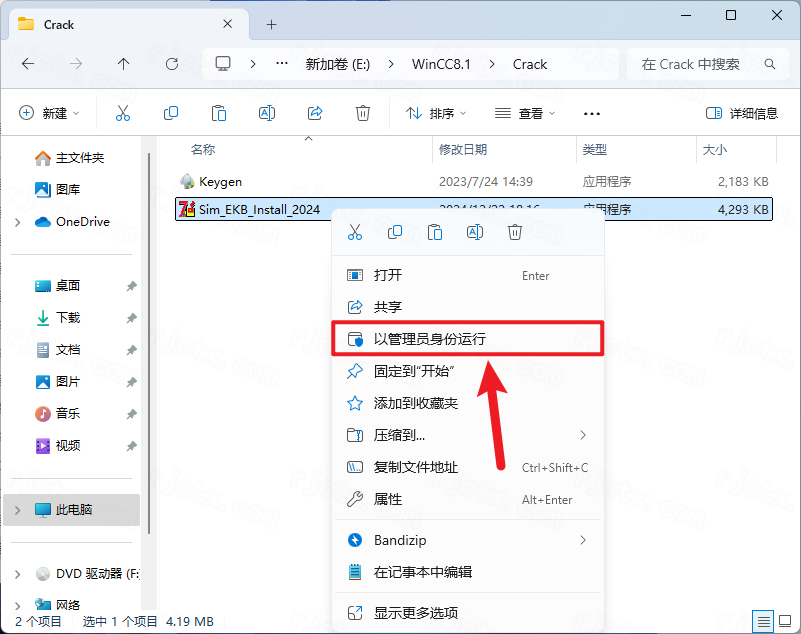Choose 显示更多选项 in the context menu

(416, 613)
